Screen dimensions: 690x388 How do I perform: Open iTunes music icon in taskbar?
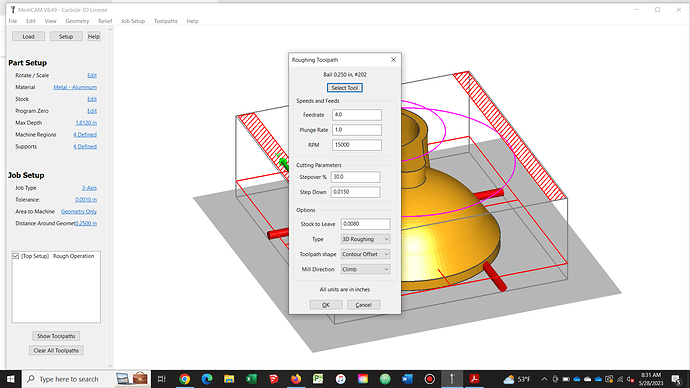coord(341,379)
